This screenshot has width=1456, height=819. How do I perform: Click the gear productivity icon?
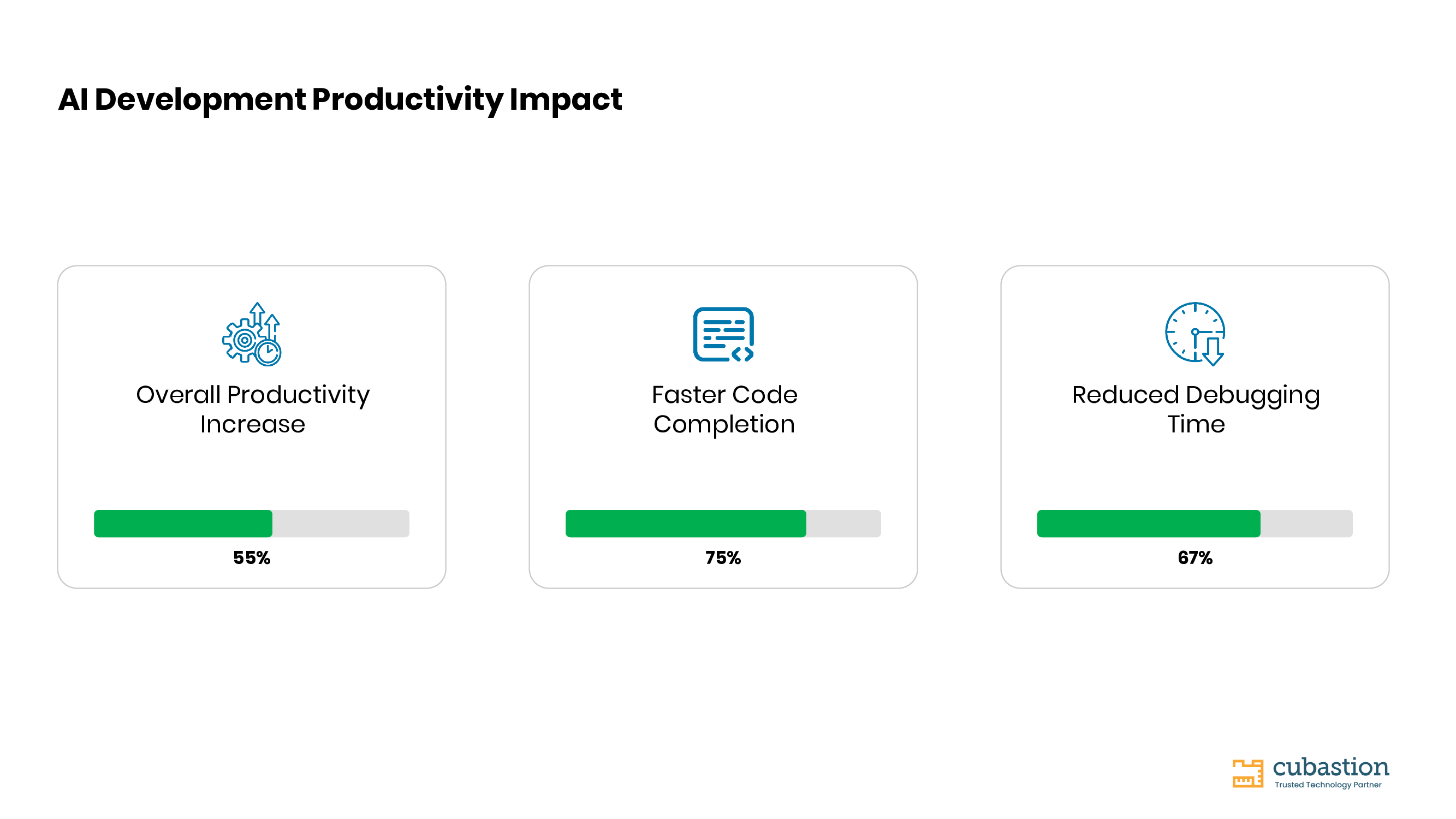click(252, 334)
